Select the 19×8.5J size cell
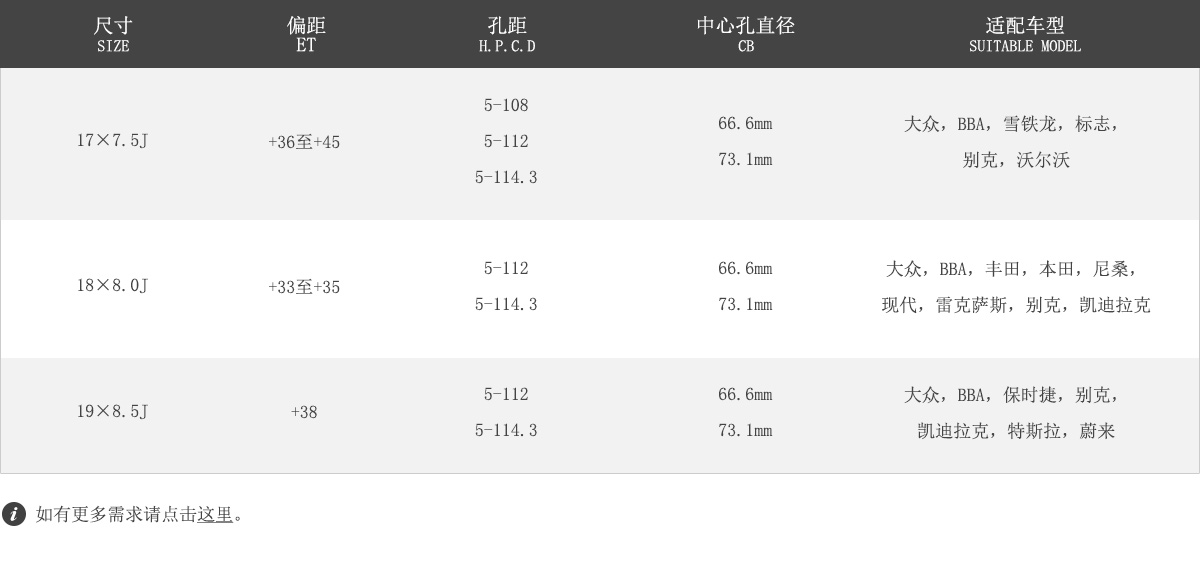 click(113, 411)
